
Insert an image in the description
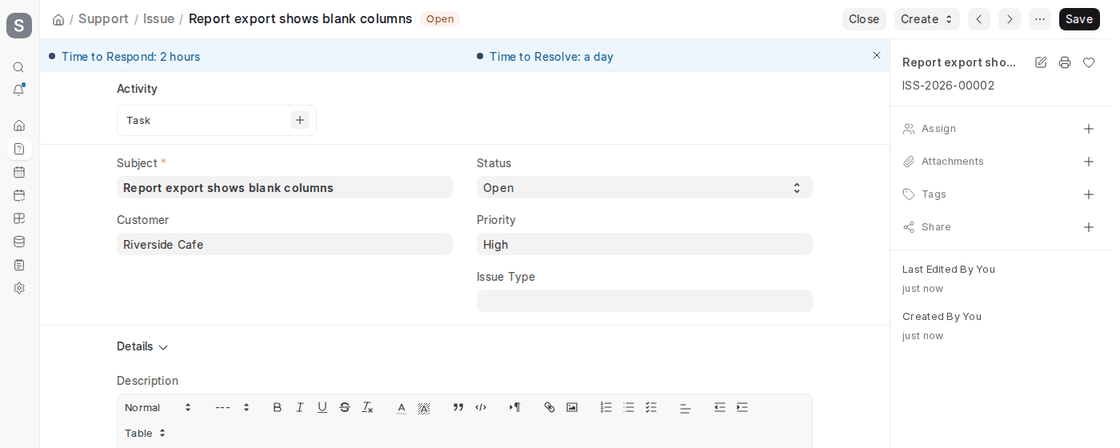pos(571,407)
